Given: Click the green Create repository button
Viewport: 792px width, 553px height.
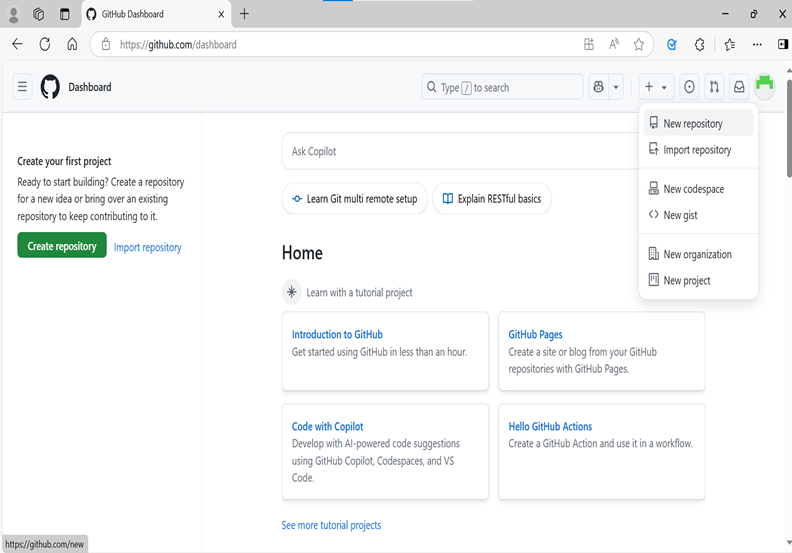Looking at the screenshot, I should point(62,245).
